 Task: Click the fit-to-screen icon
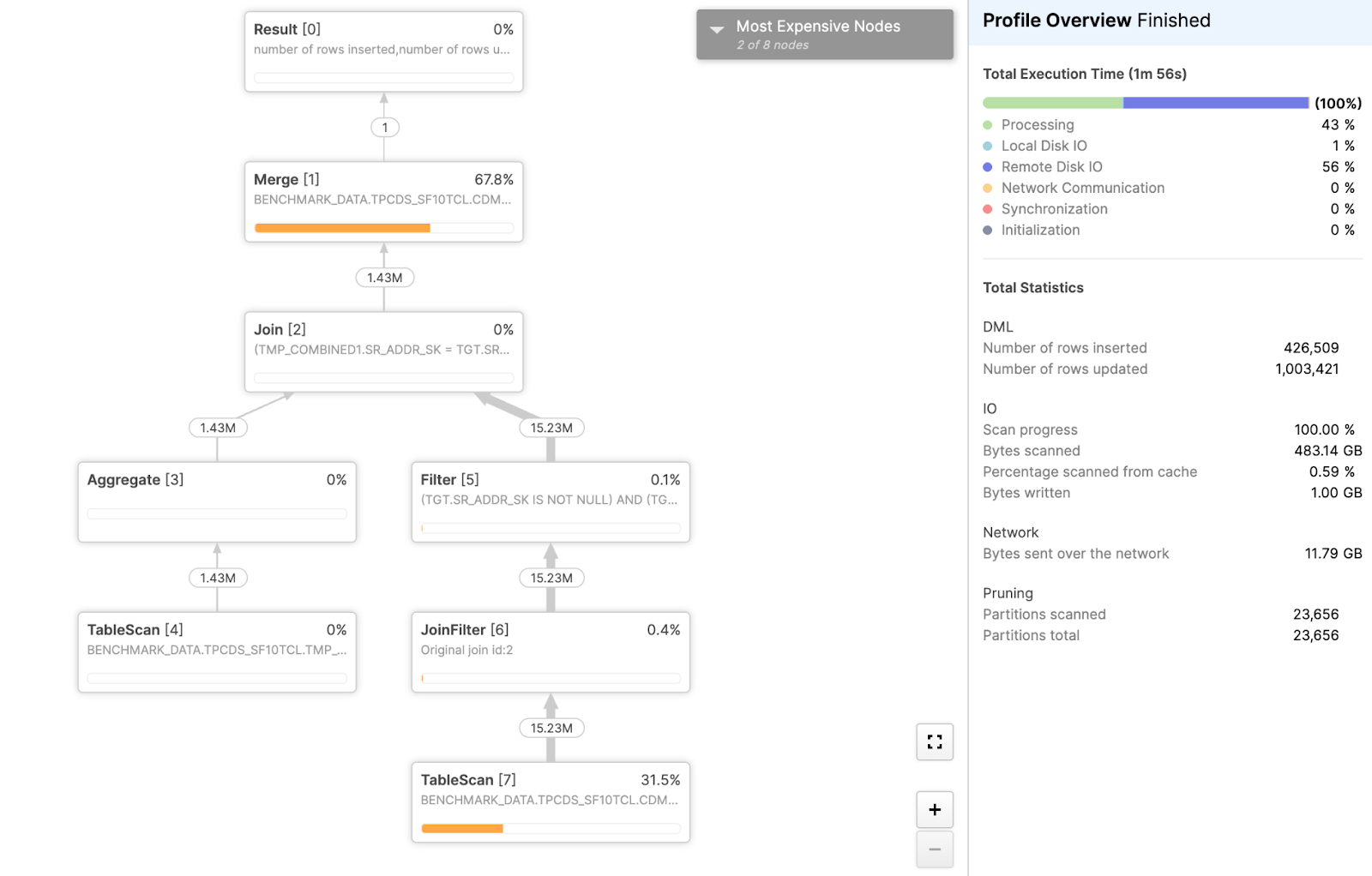click(935, 742)
